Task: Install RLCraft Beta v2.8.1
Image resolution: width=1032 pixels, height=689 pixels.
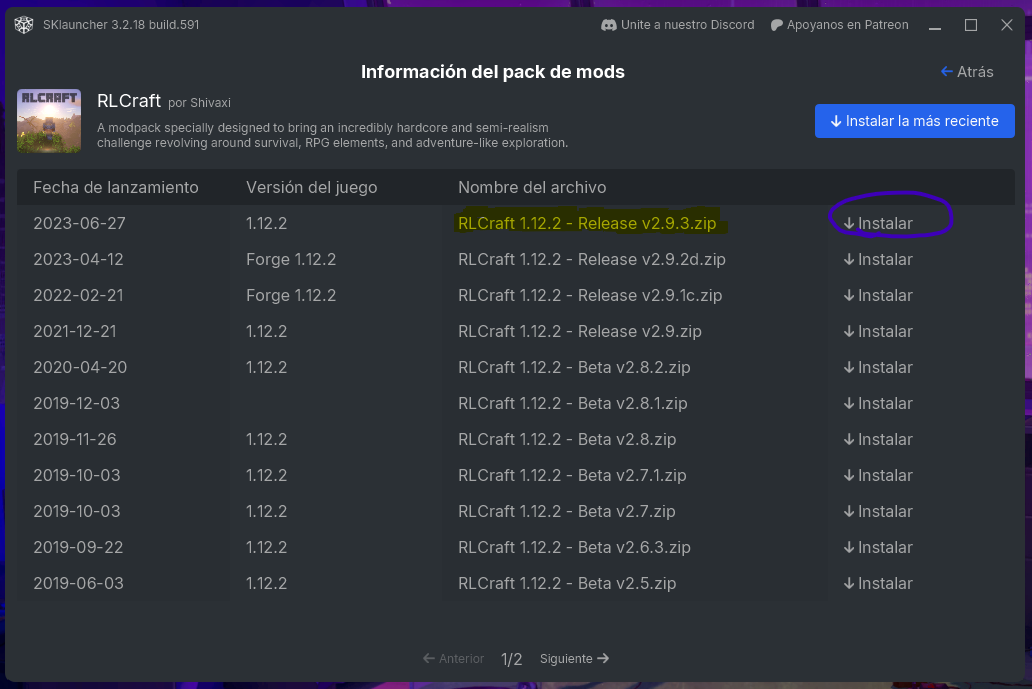Action: (x=878, y=403)
